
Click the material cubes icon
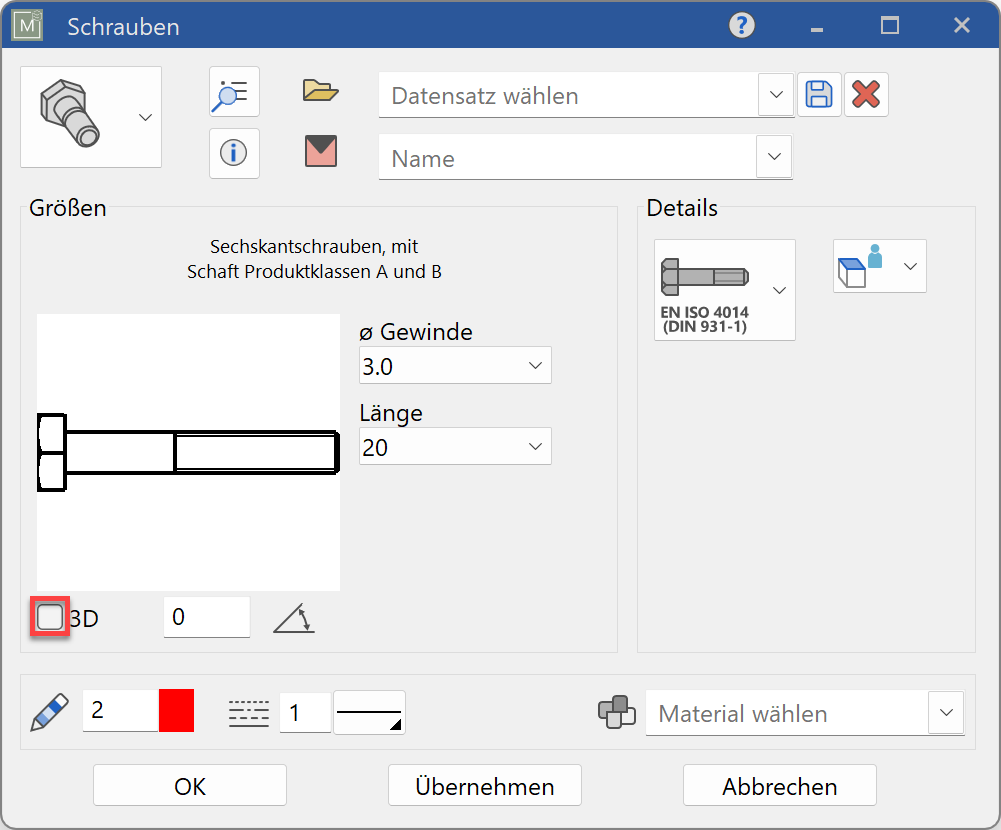pyautogui.click(x=617, y=711)
